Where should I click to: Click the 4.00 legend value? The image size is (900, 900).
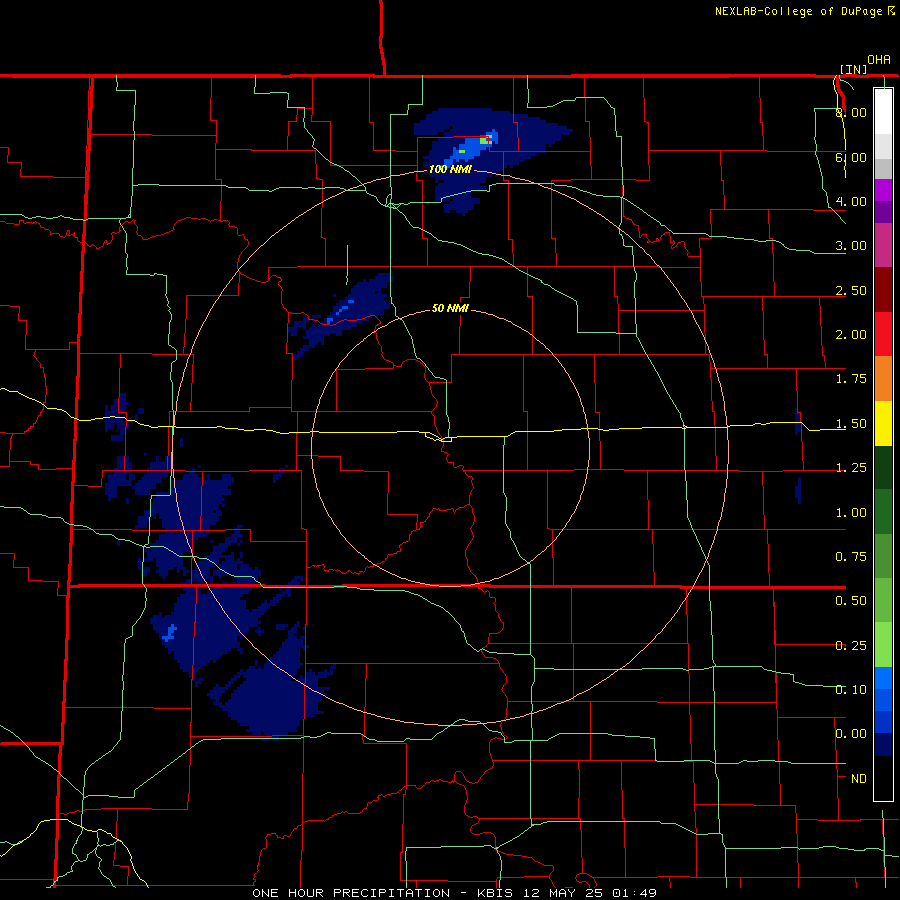[851, 201]
